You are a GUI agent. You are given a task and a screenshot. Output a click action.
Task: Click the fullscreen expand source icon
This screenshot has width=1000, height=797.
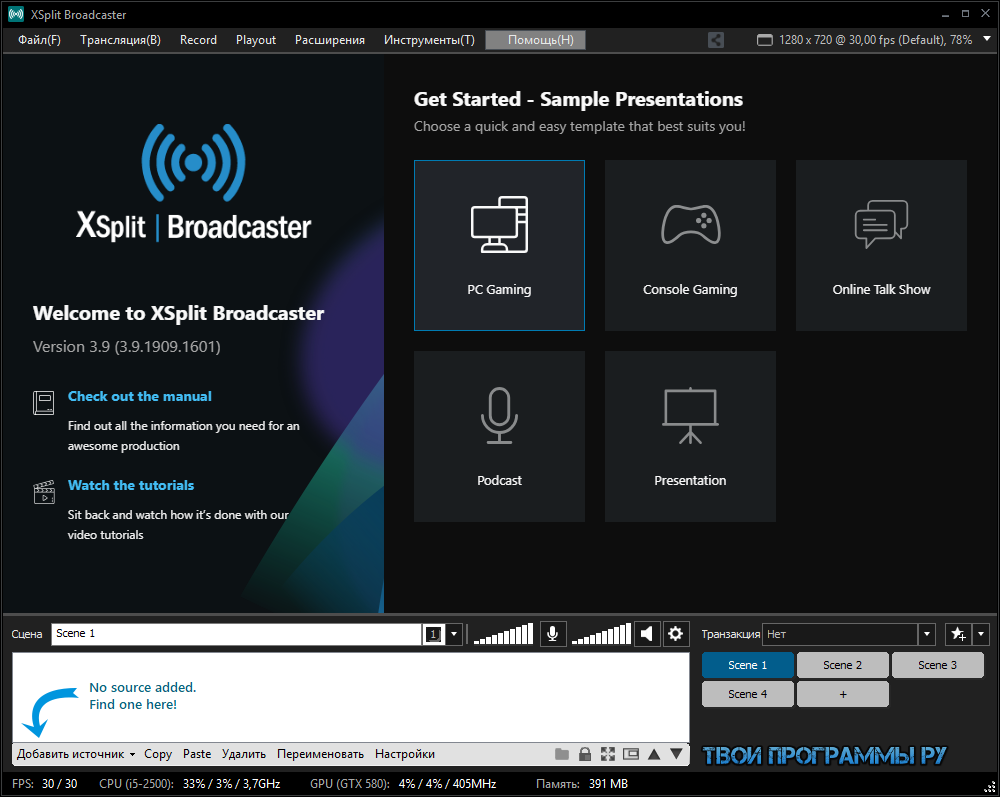607,754
